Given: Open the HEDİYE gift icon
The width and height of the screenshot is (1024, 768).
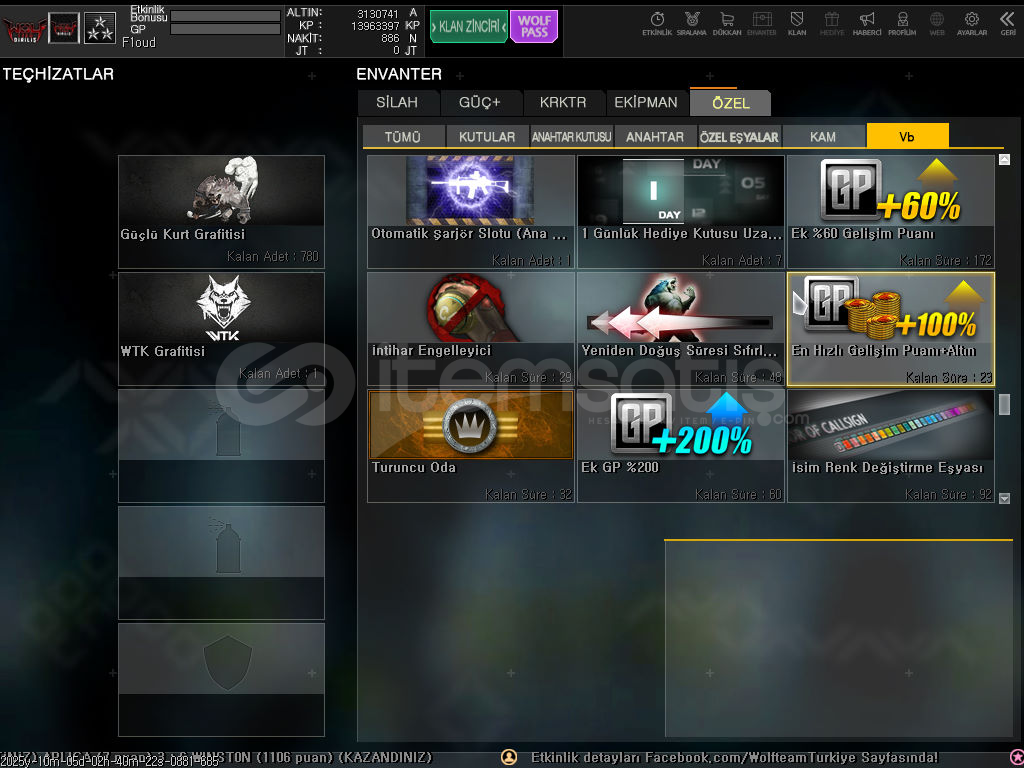Looking at the screenshot, I should coord(831,23).
